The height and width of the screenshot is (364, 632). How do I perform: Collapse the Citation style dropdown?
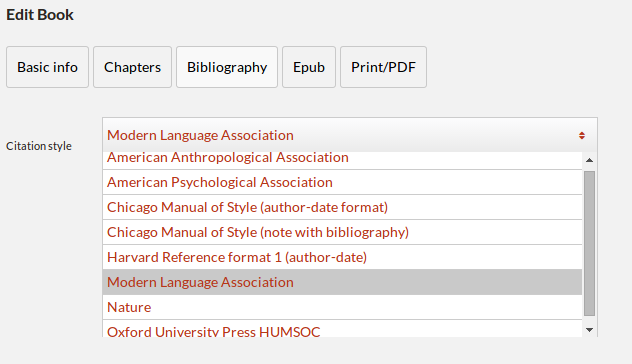pos(349,135)
